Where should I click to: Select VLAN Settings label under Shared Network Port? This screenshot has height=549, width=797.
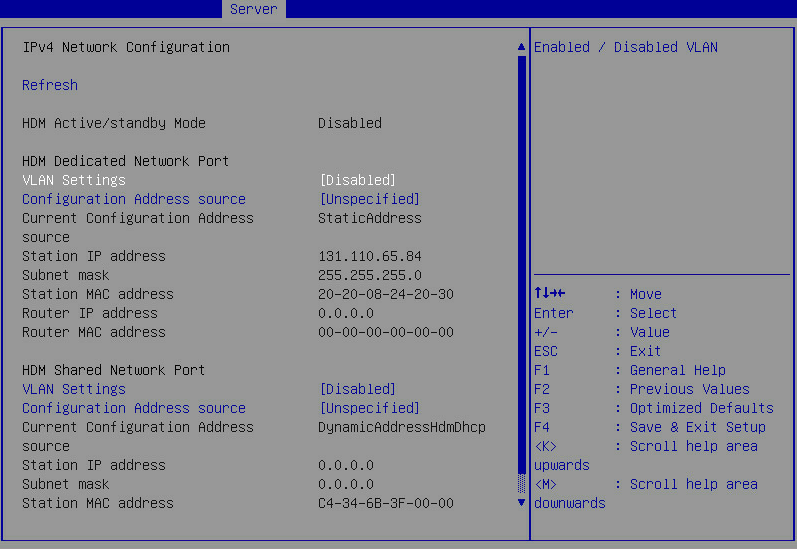[74, 389]
